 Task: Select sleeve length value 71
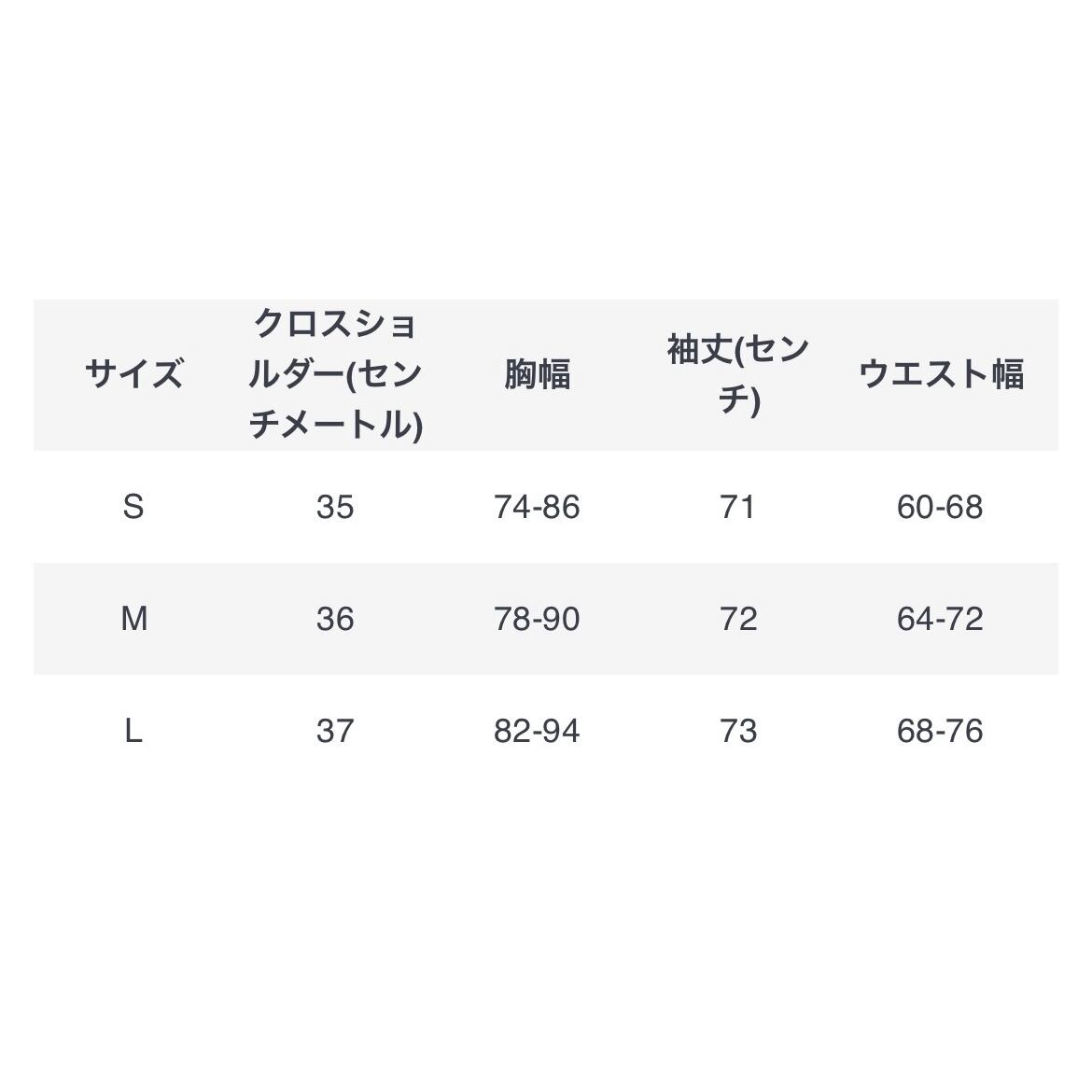pyautogui.click(x=738, y=507)
